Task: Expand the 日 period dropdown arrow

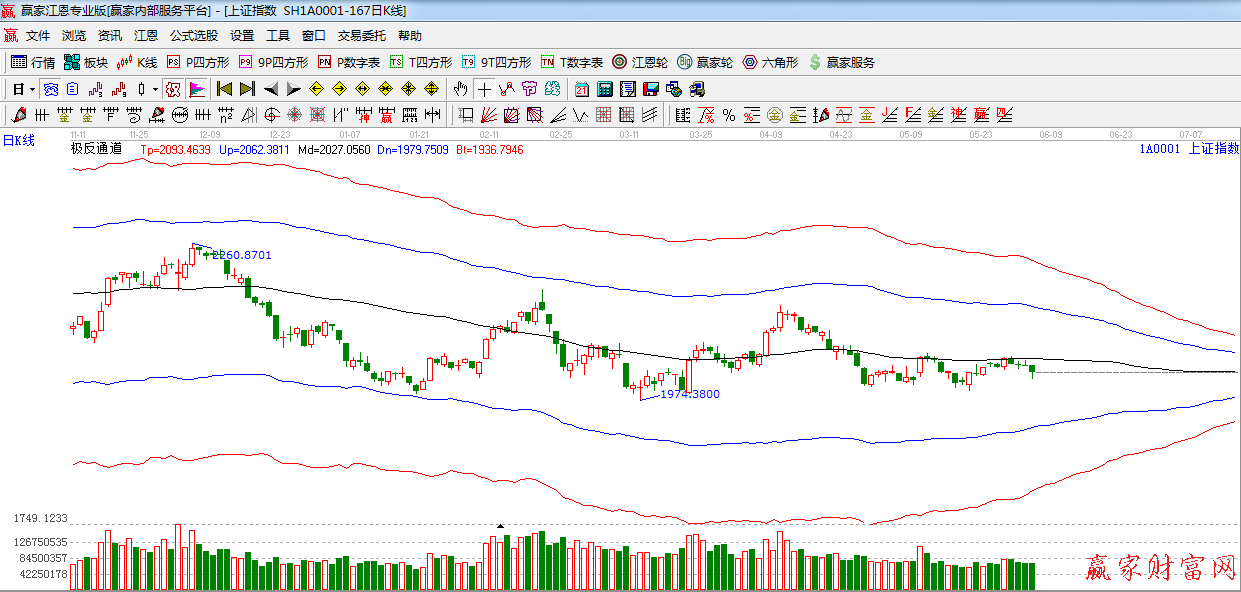Action: (x=32, y=89)
